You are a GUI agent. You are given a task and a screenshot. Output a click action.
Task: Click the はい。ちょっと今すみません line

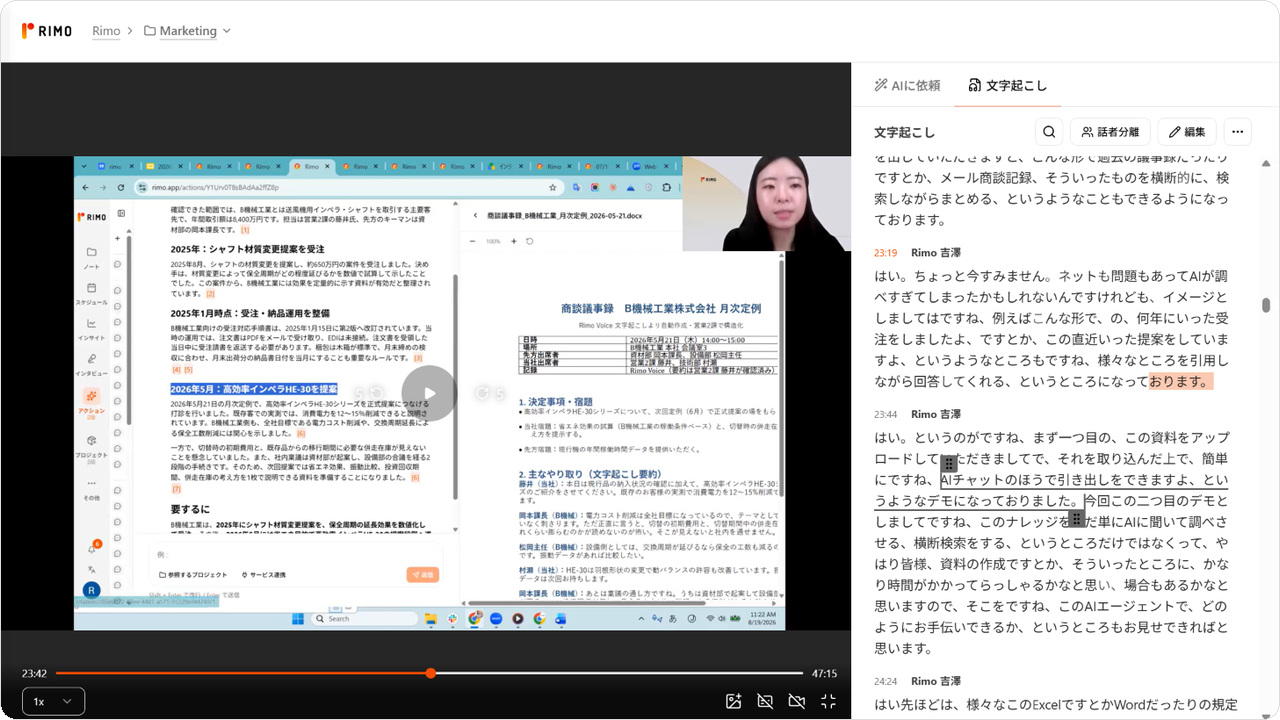pos(1051,276)
